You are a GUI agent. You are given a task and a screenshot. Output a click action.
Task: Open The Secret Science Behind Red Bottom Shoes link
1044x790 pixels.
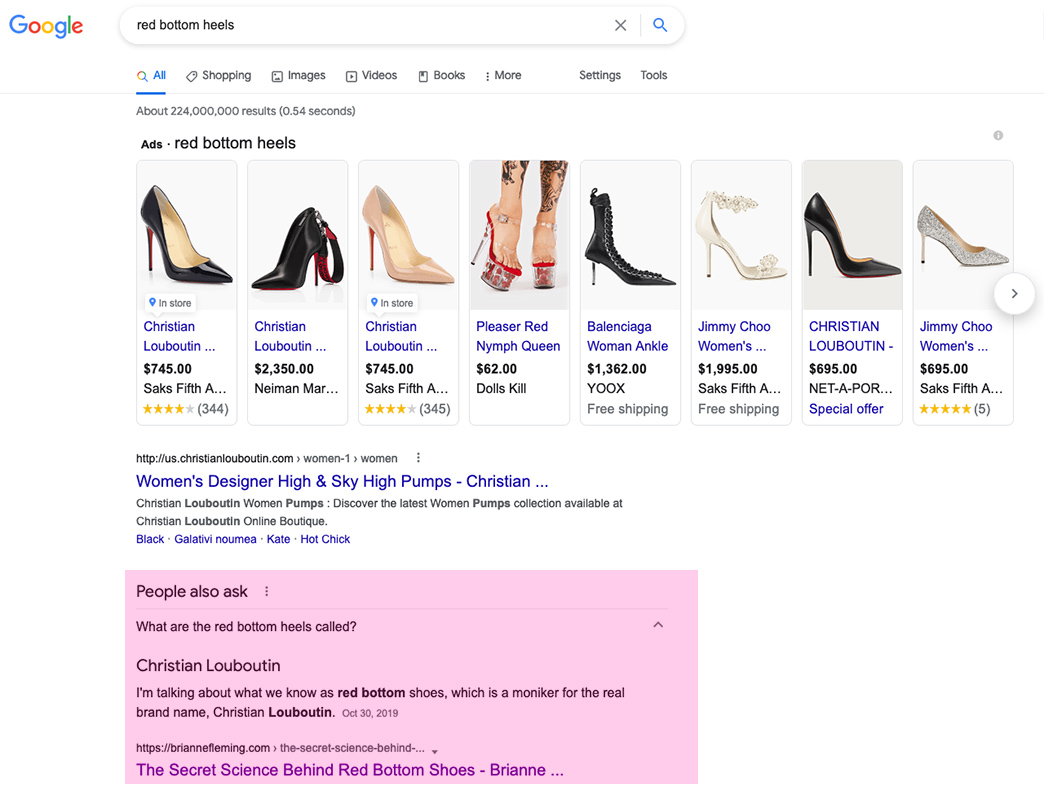(349, 770)
